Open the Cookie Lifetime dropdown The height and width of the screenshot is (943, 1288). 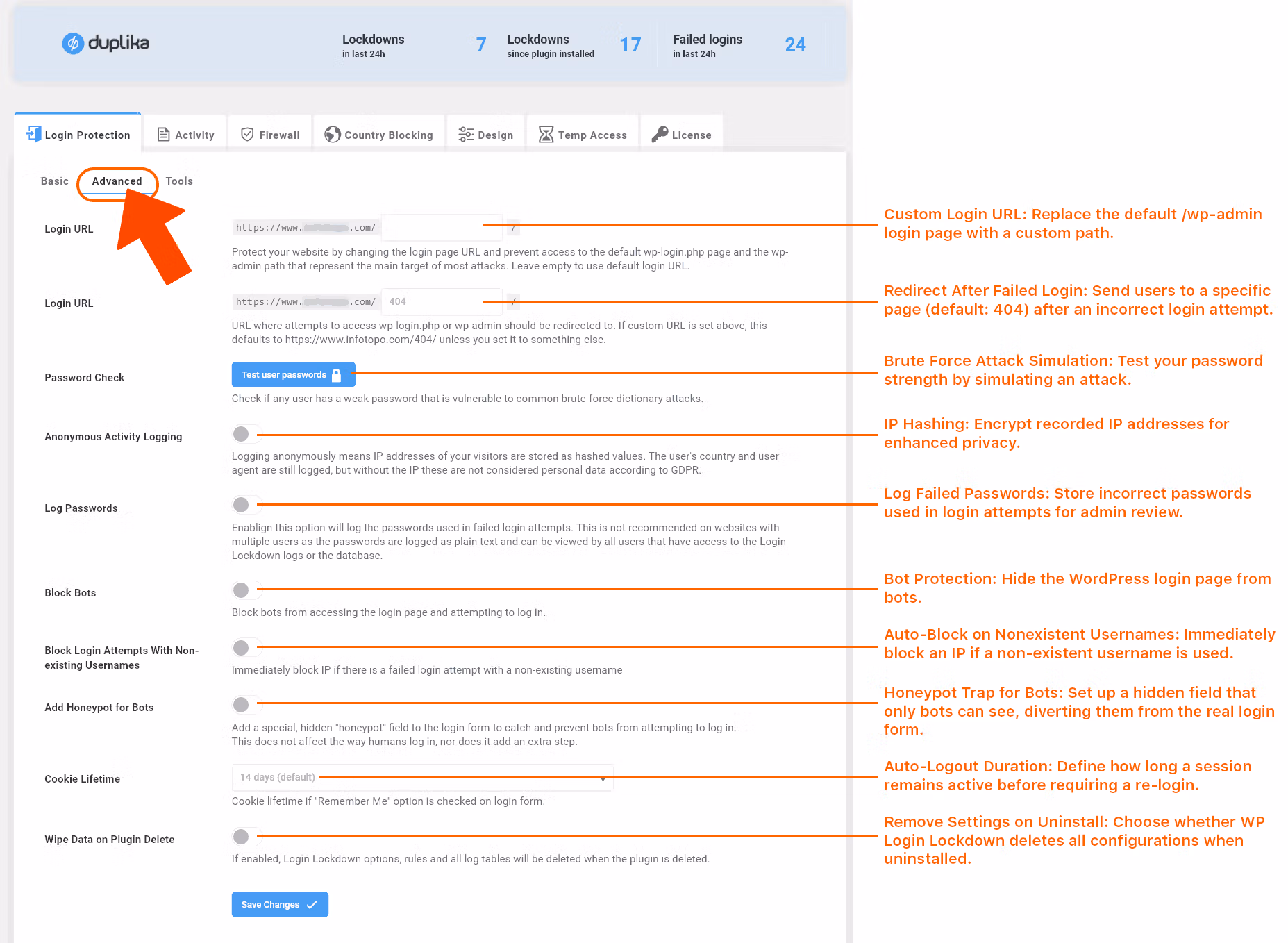click(x=423, y=778)
